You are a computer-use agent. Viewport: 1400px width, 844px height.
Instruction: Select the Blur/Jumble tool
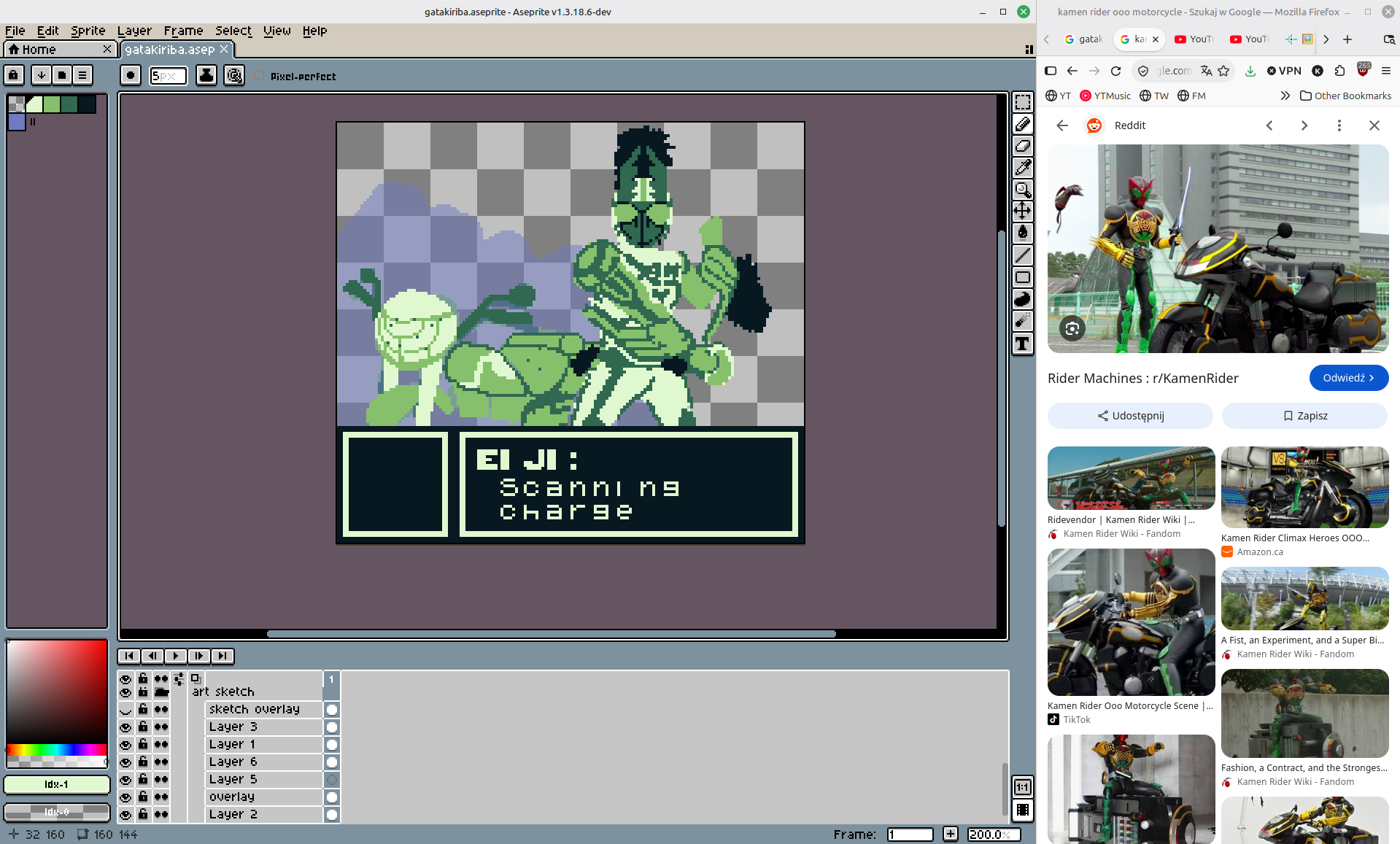tap(1023, 321)
